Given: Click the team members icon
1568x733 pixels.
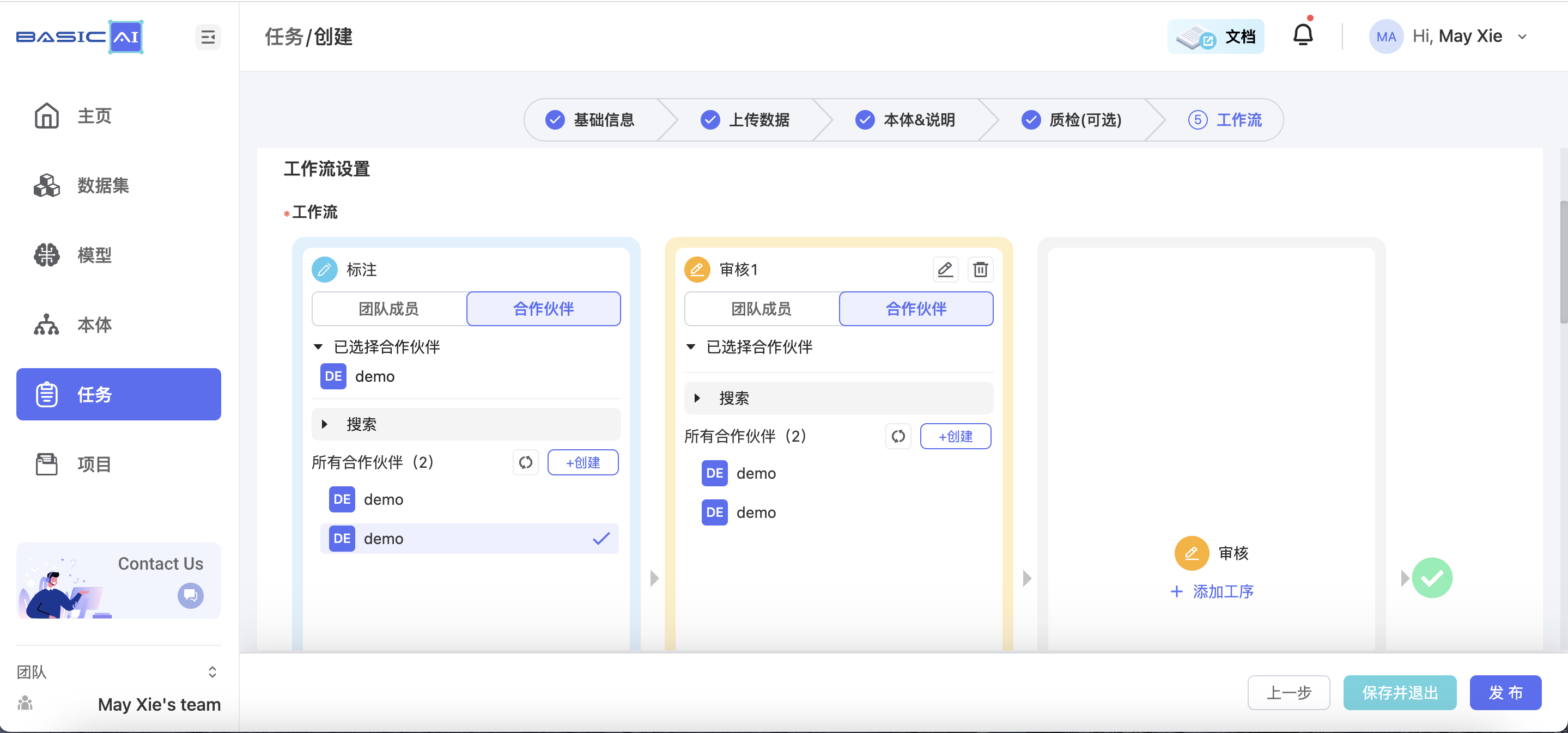Looking at the screenshot, I should click(25, 704).
